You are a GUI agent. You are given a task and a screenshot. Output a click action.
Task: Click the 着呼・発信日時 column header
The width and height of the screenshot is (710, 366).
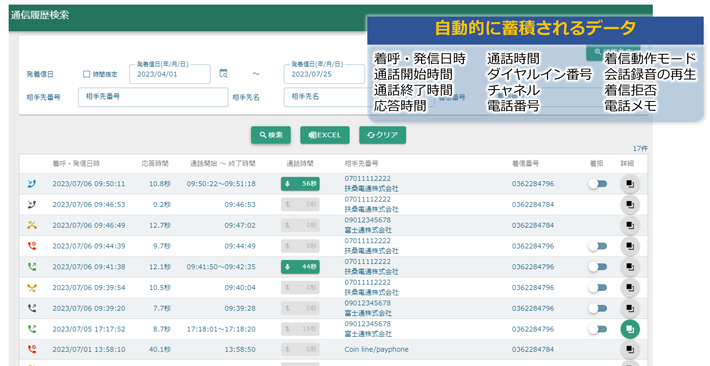76,164
